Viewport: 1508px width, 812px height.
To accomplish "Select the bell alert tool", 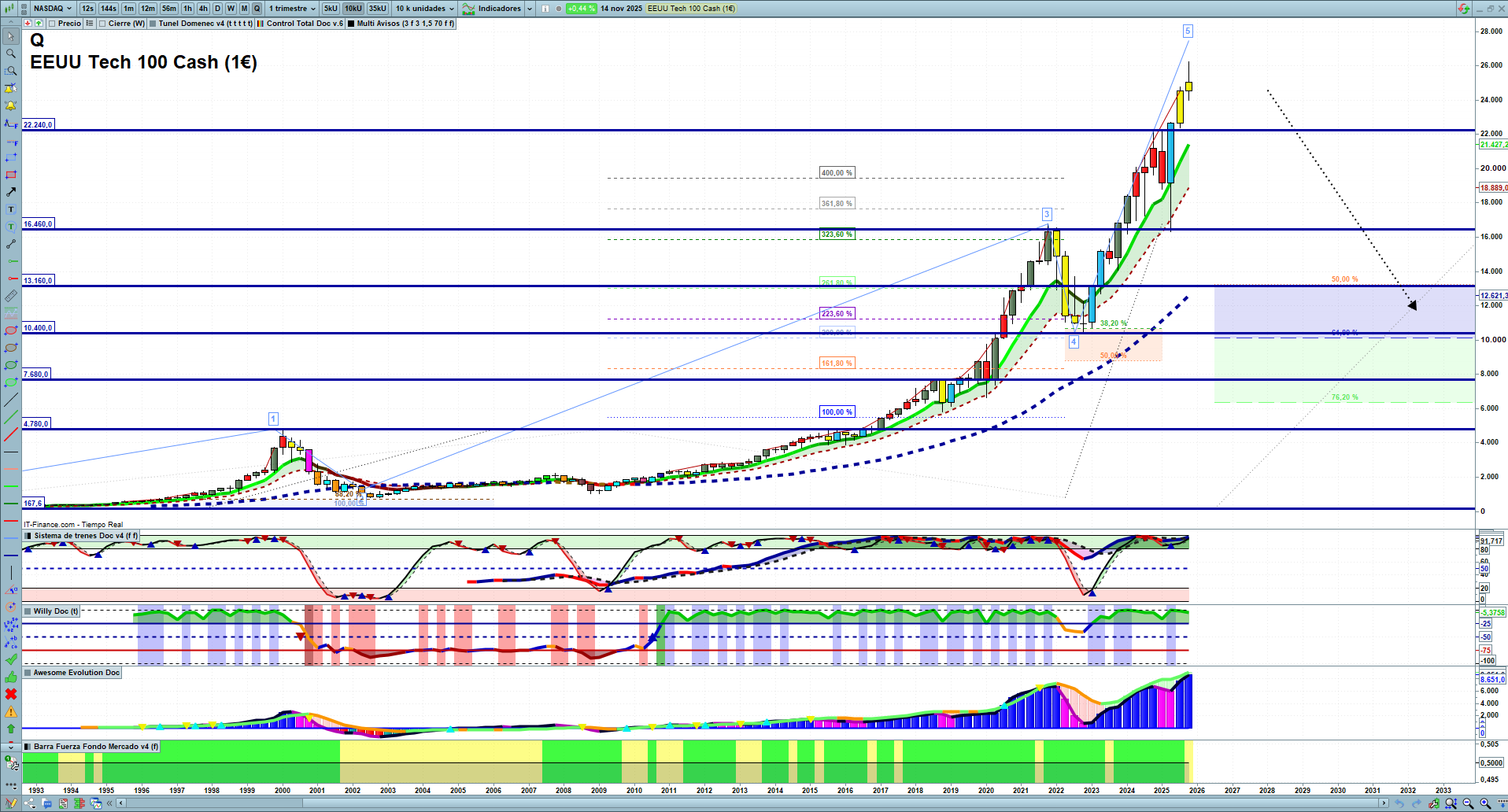I will (11, 105).
